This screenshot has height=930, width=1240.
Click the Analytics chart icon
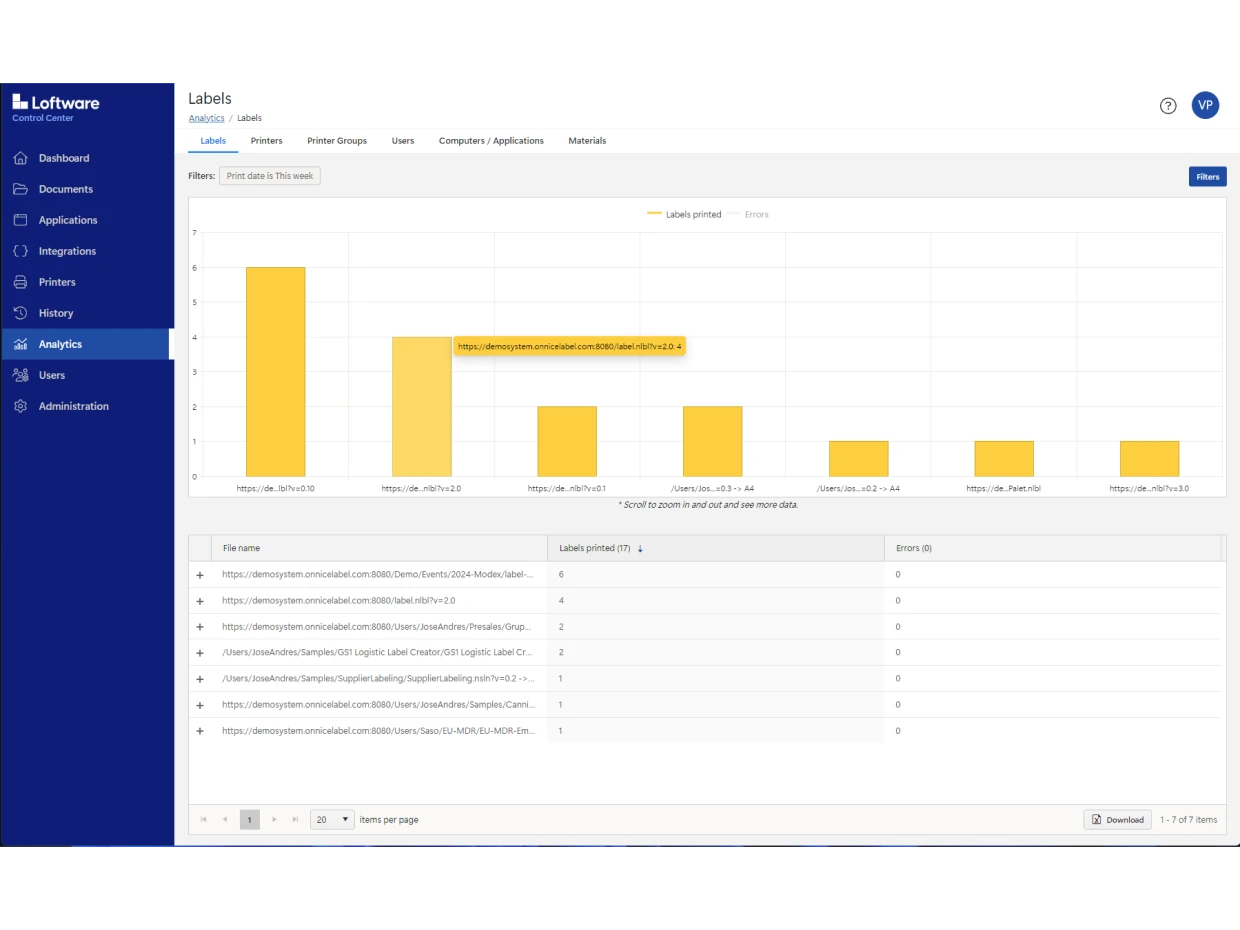pyautogui.click(x=20, y=344)
